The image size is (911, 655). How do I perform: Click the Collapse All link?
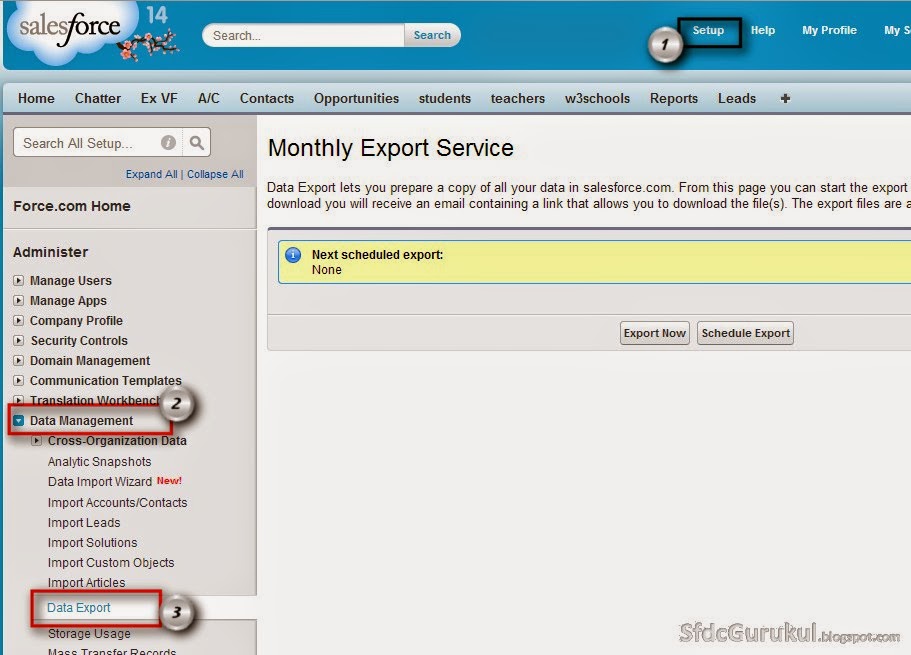coord(215,174)
